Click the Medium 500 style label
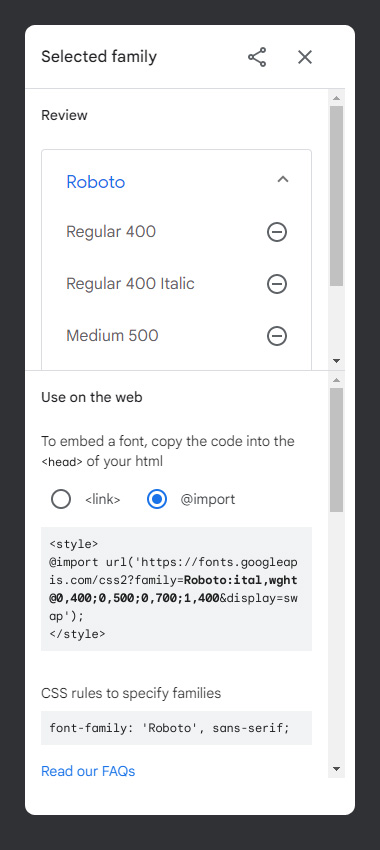 coord(112,336)
